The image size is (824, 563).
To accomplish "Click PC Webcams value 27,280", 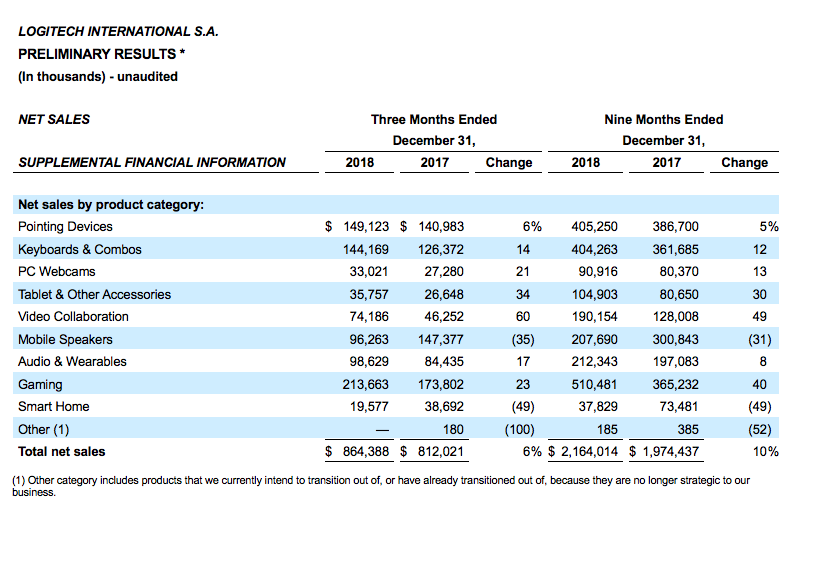I will click(444, 272).
